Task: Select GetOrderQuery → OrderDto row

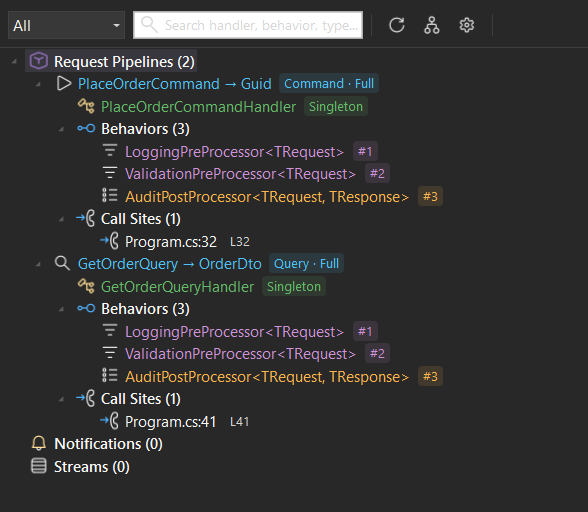Action: click(170, 264)
